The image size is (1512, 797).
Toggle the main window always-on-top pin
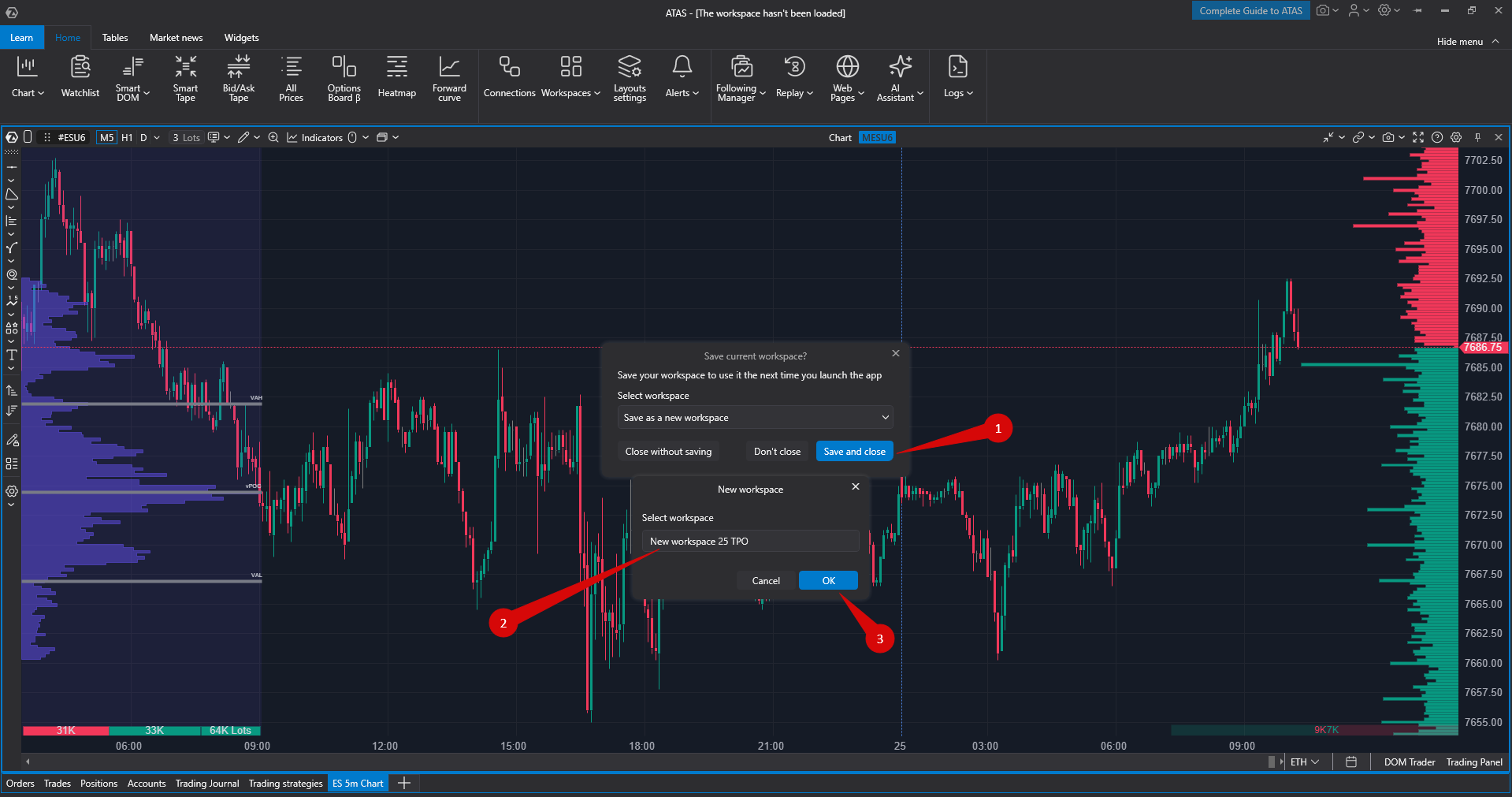1418,11
